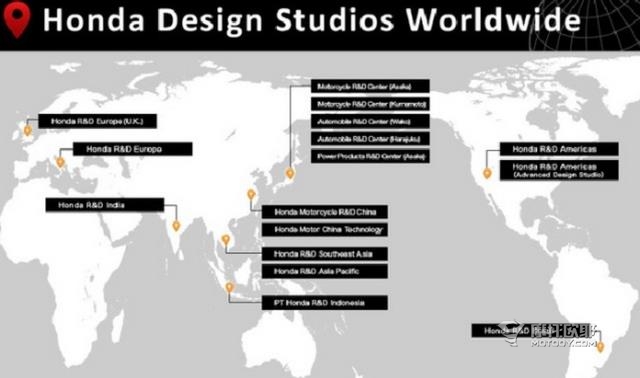Select the orange pin on China's coast
The height and width of the screenshot is (378, 640).
pyautogui.click(x=251, y=195)
